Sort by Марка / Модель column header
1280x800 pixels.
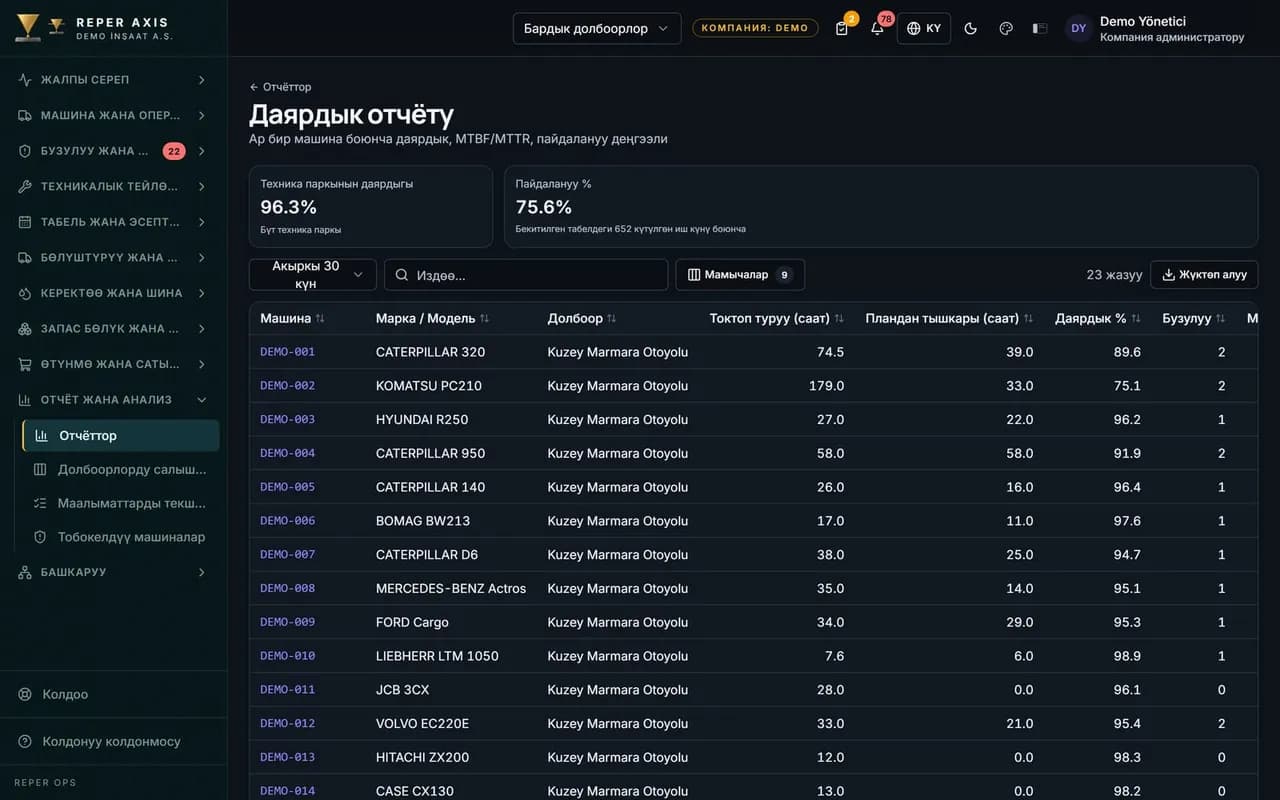tap(433, 319)
